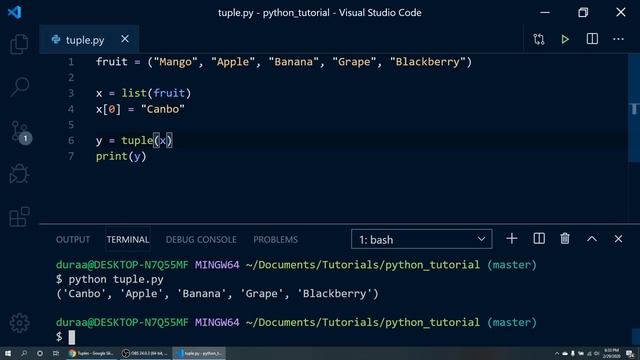Open Task View on taskbar
The height and width of the screenshot is (360, 640).
pyautogui.click(x=56, y=353)
